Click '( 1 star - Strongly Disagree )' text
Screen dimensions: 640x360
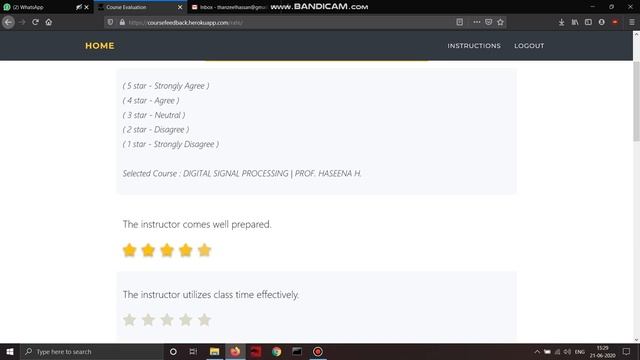click(171, 144)
